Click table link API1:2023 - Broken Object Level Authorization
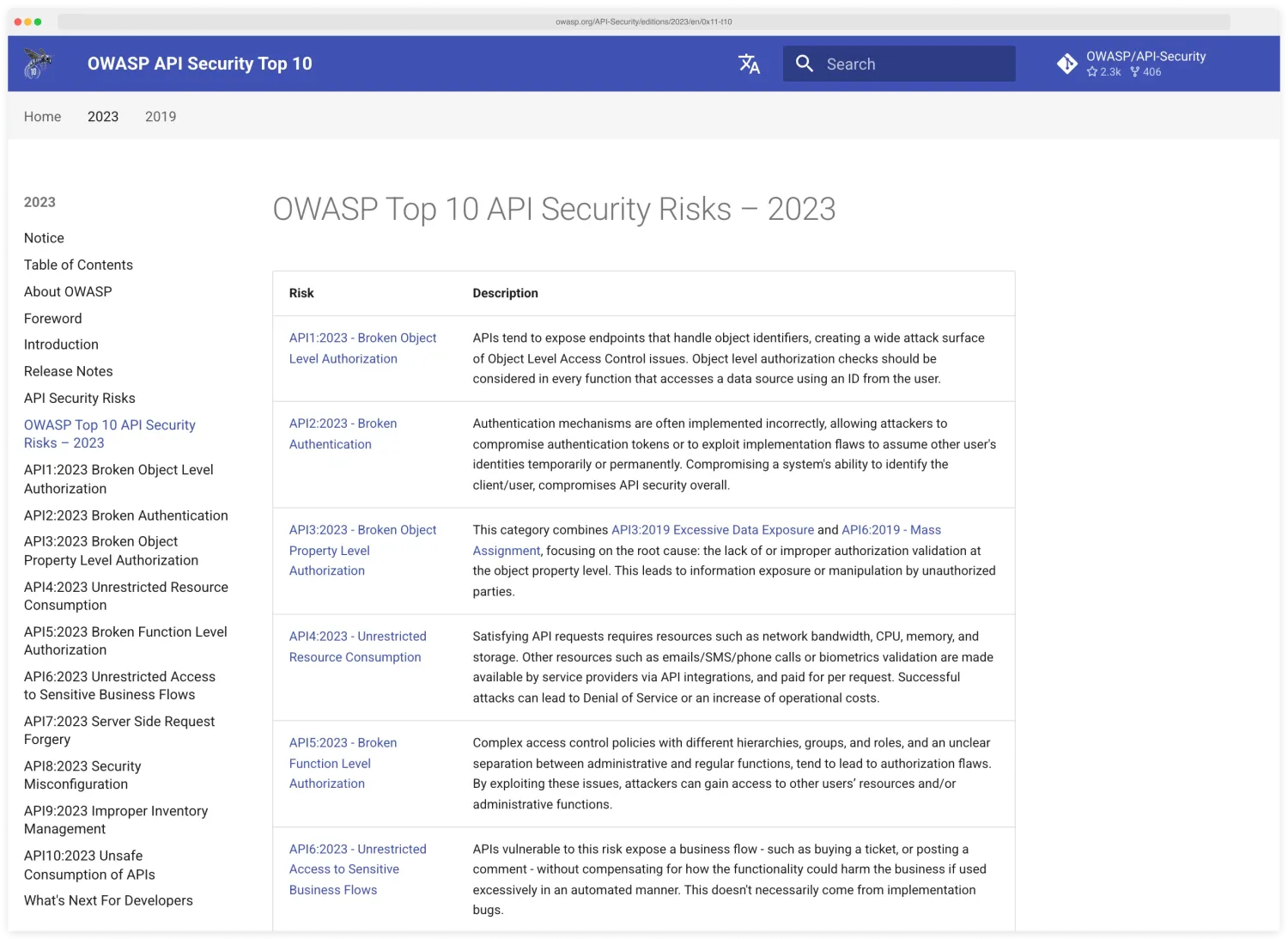Viewport: 1288px width, 939px height. (x=362, y=348)
